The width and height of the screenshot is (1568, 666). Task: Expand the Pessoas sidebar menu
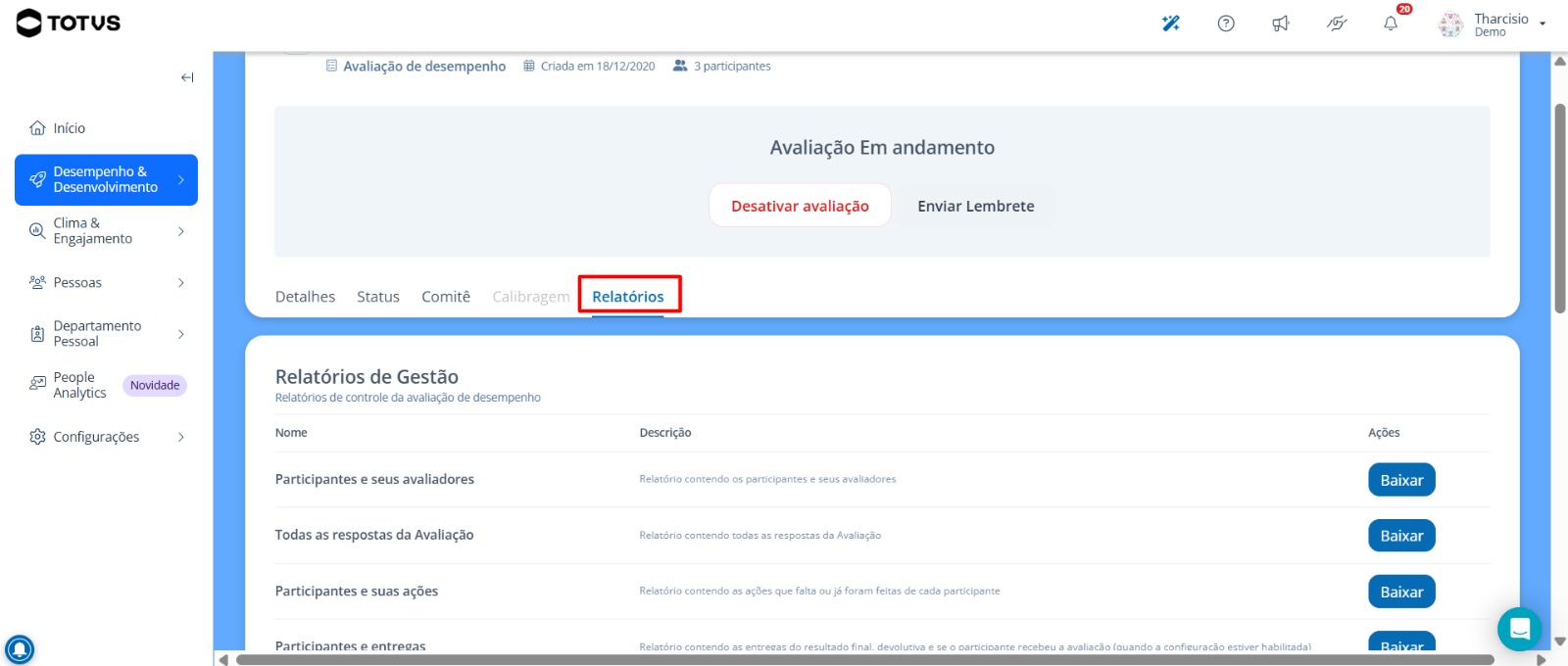[x=106, y=283]
